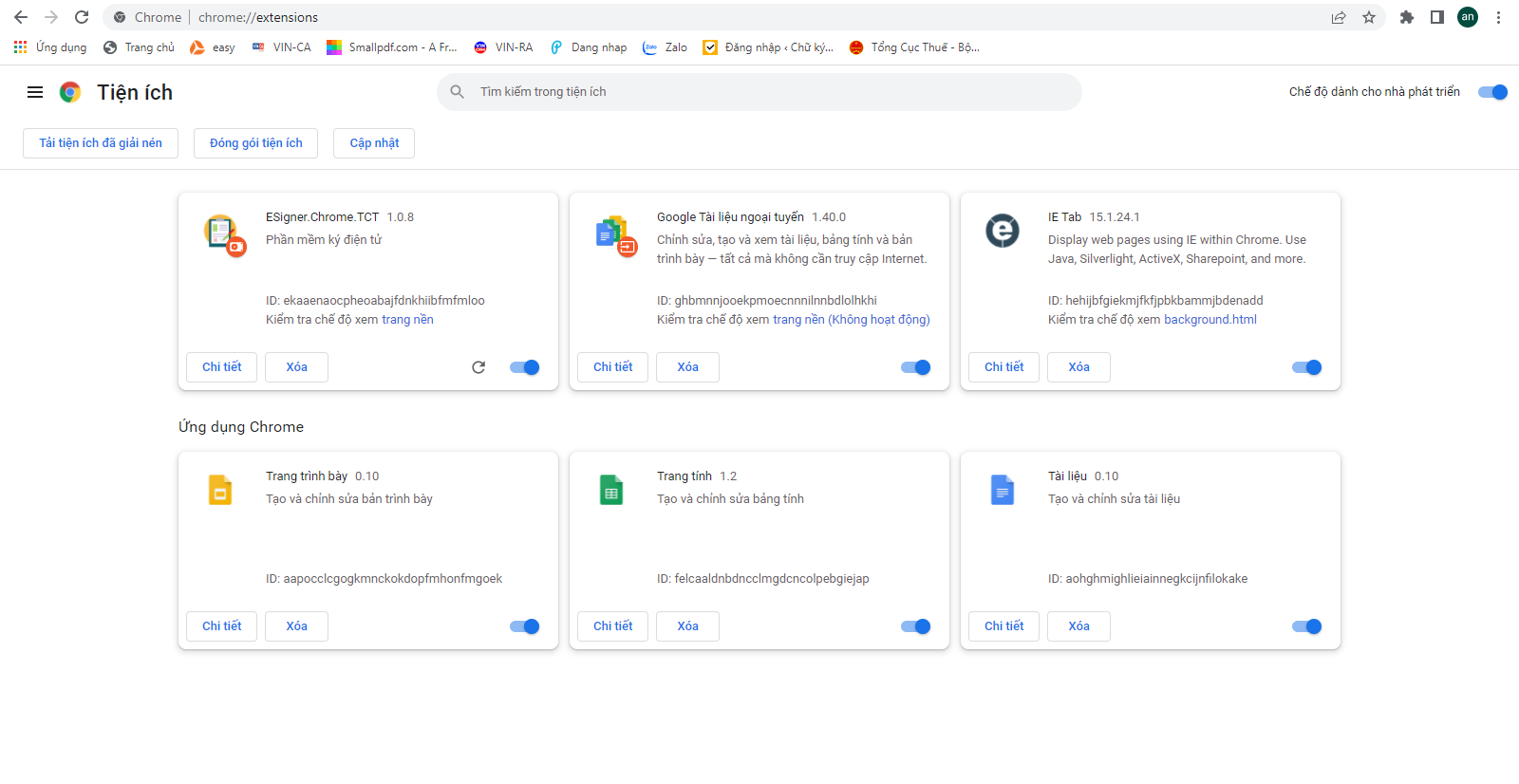Open the Tổng Cục Thuế bookmark

(x=914, y=47)
